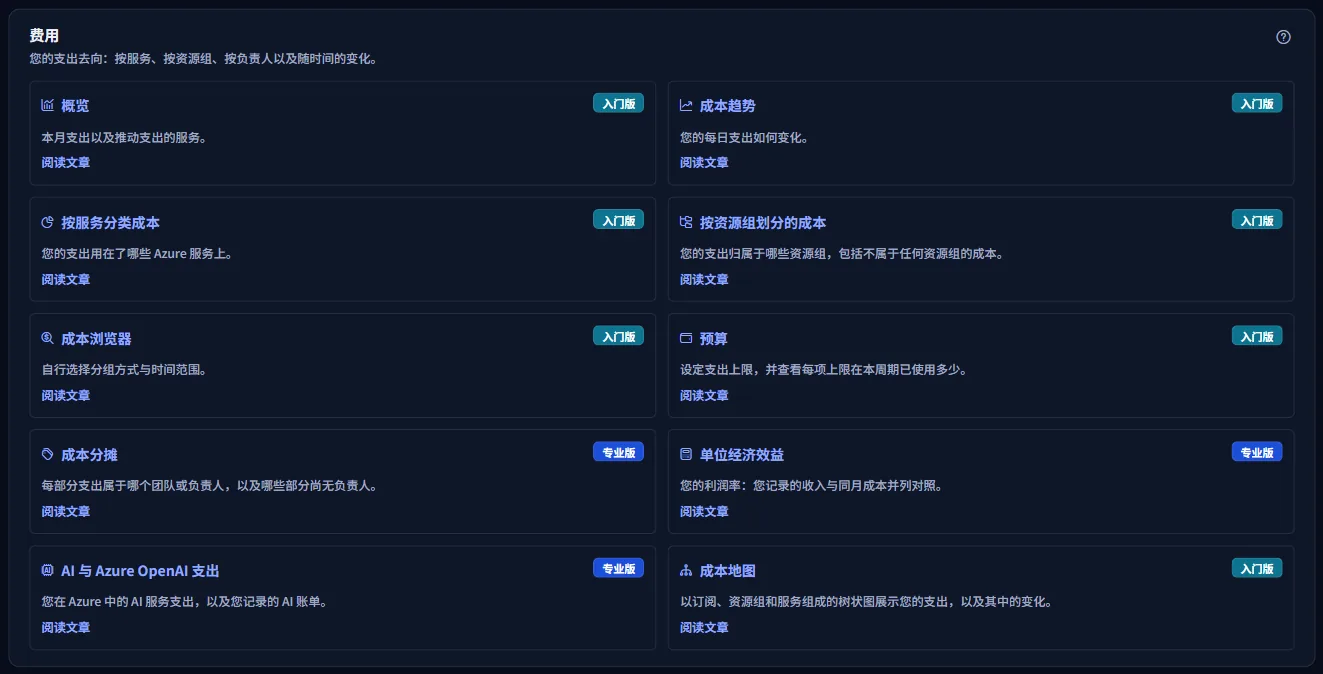Click the AI 与 Azure OpenAI 支出 icon

(48, 571)
